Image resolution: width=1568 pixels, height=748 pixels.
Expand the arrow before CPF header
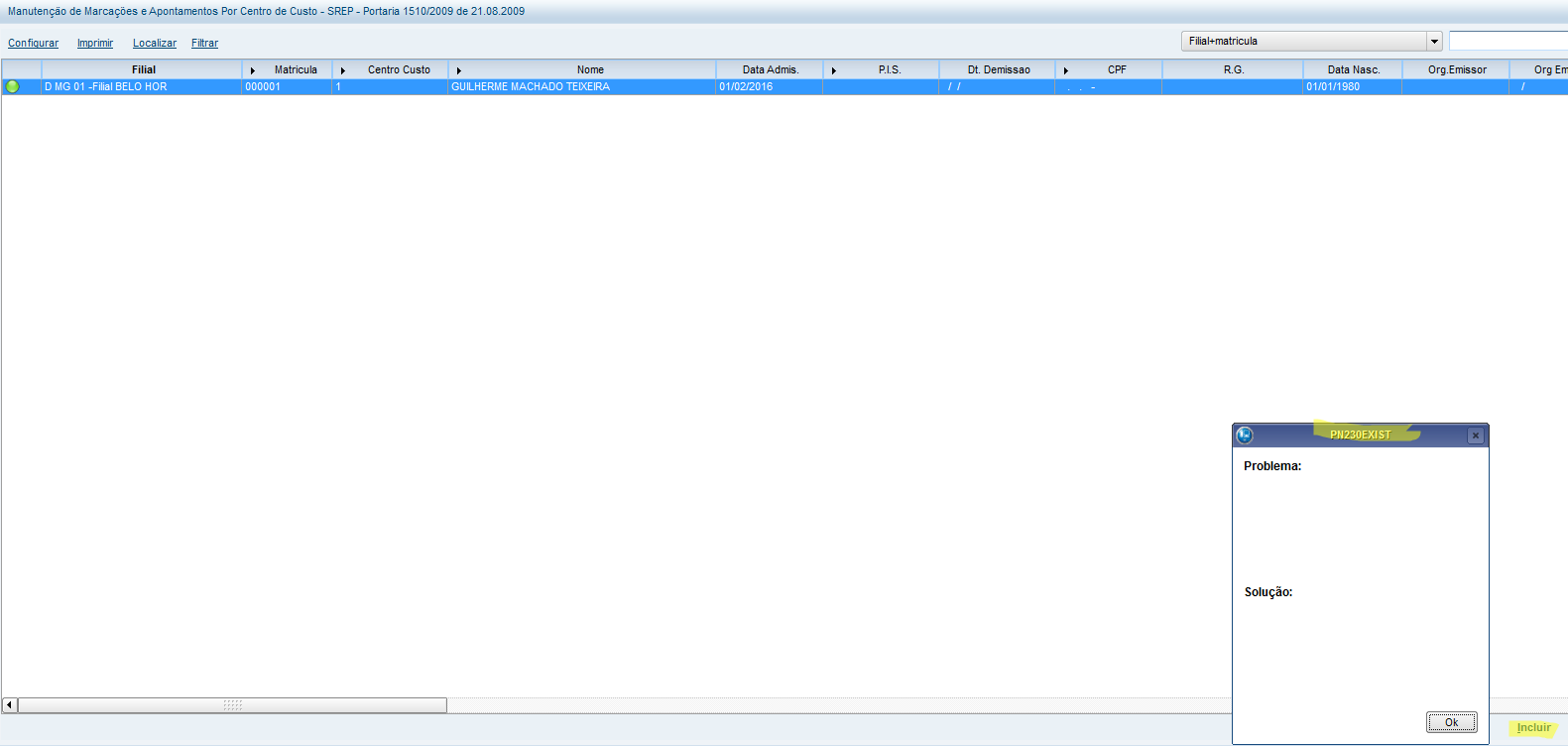tap(1066, 70)
